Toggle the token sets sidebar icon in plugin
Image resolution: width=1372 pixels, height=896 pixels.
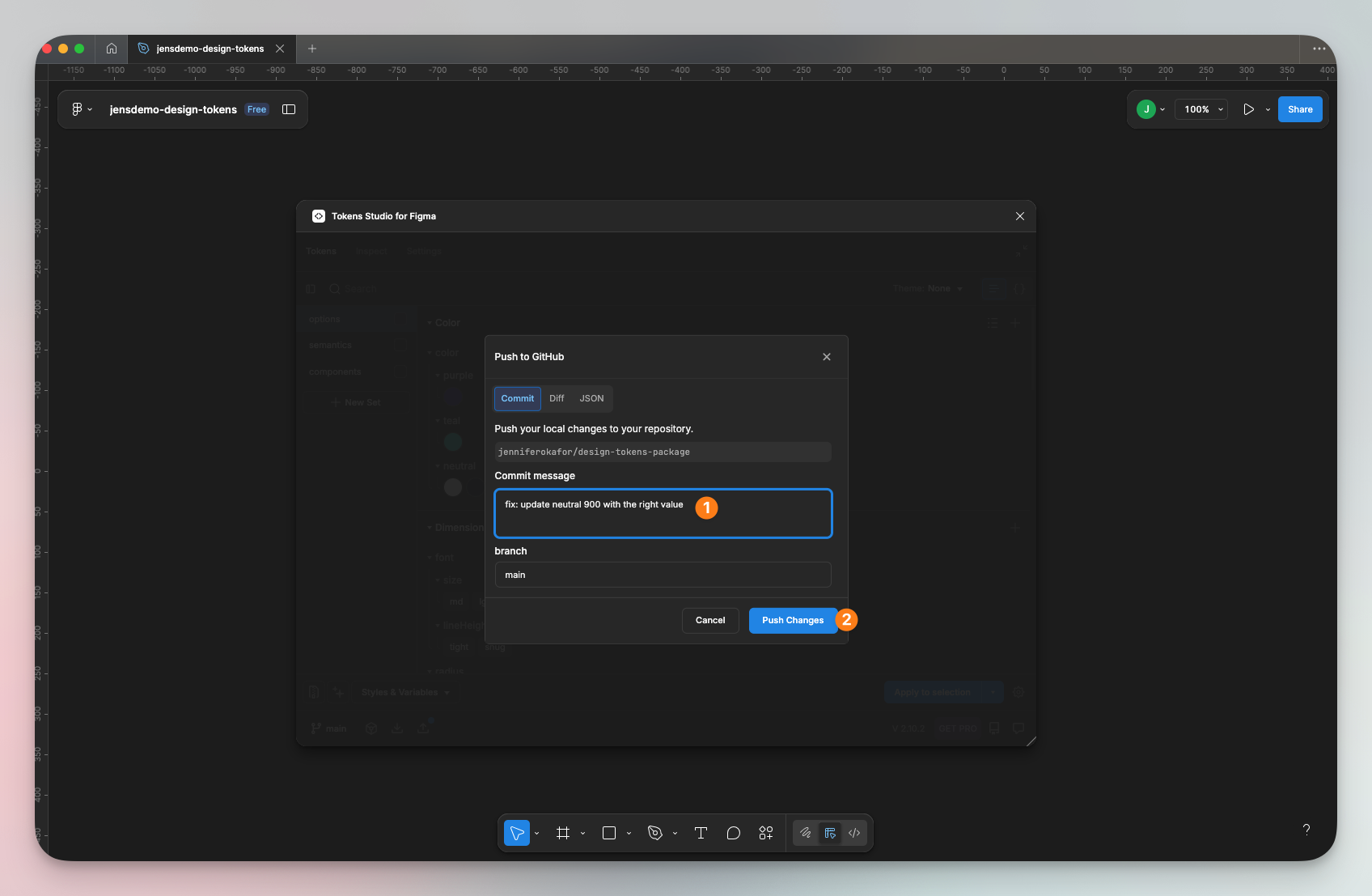pyautogui.click(x=311, y=289)
